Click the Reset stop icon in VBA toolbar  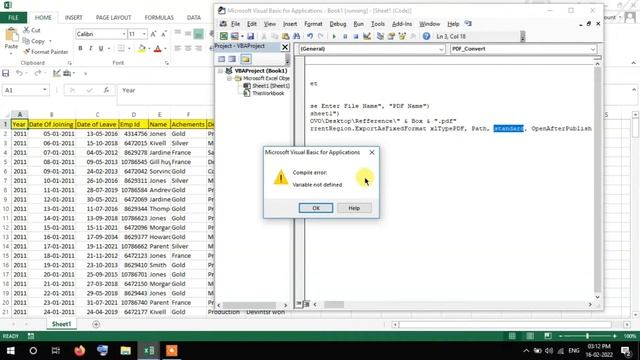356,36
